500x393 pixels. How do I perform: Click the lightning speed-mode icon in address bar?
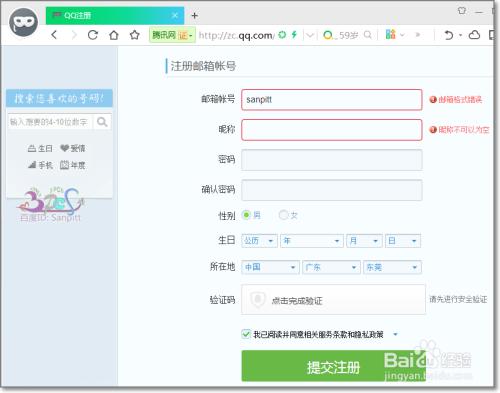[x=294, y=34]
